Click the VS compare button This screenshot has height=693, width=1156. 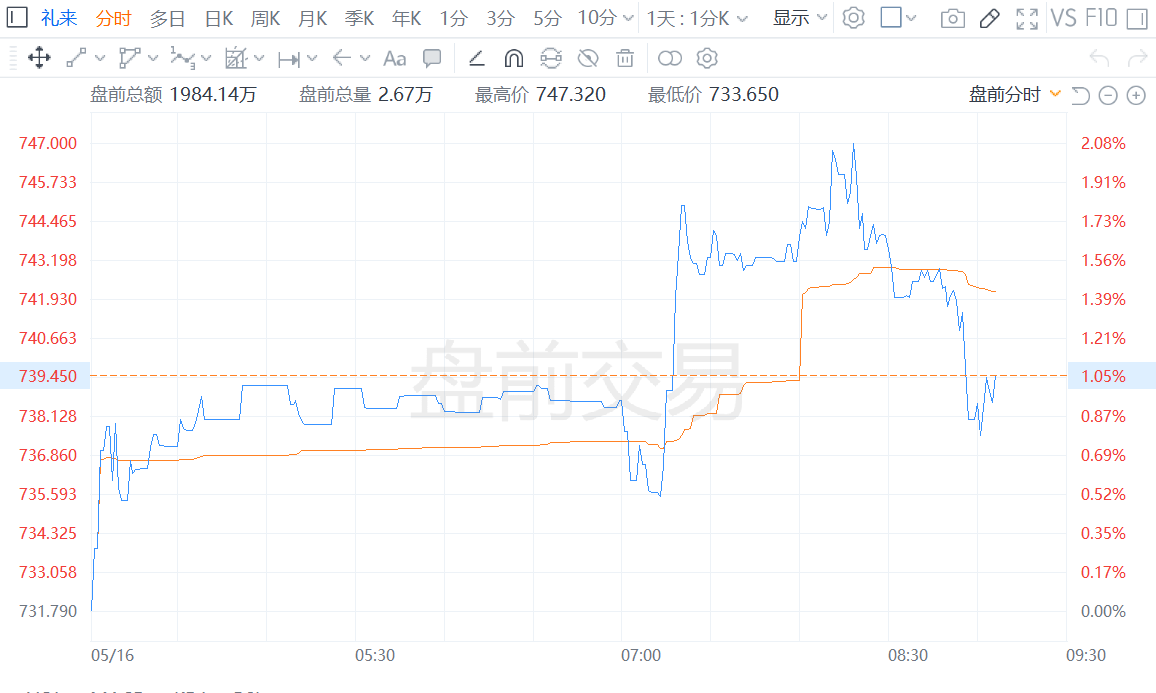1063,18
